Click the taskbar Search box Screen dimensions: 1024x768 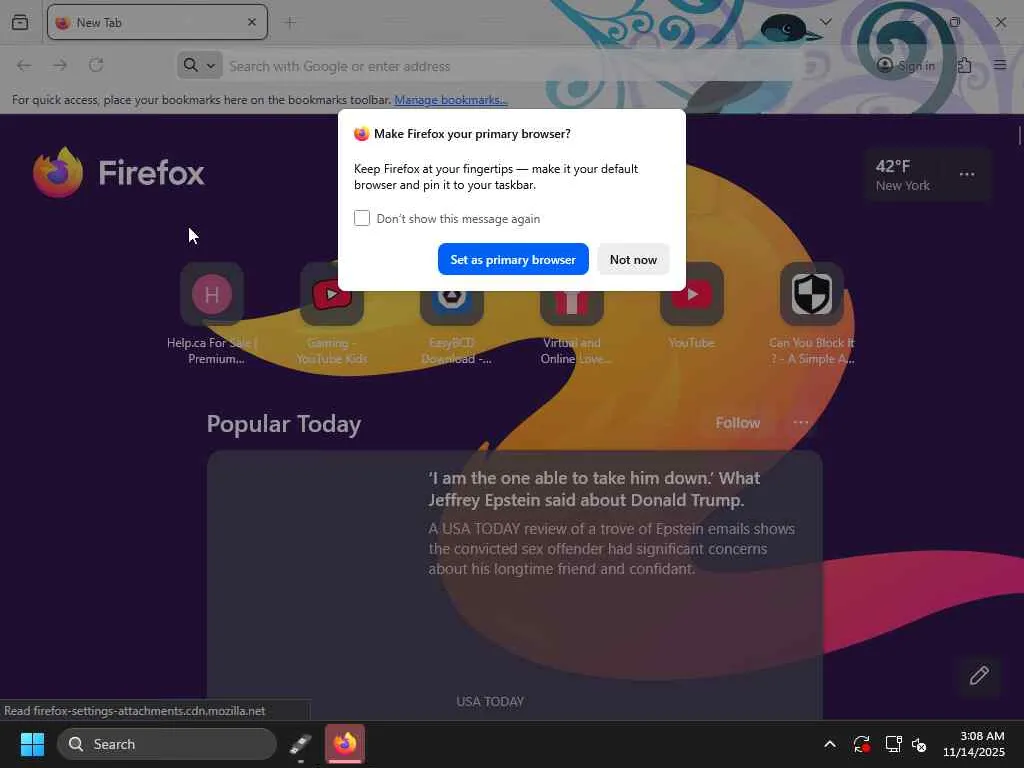click(x=167, y=744)
